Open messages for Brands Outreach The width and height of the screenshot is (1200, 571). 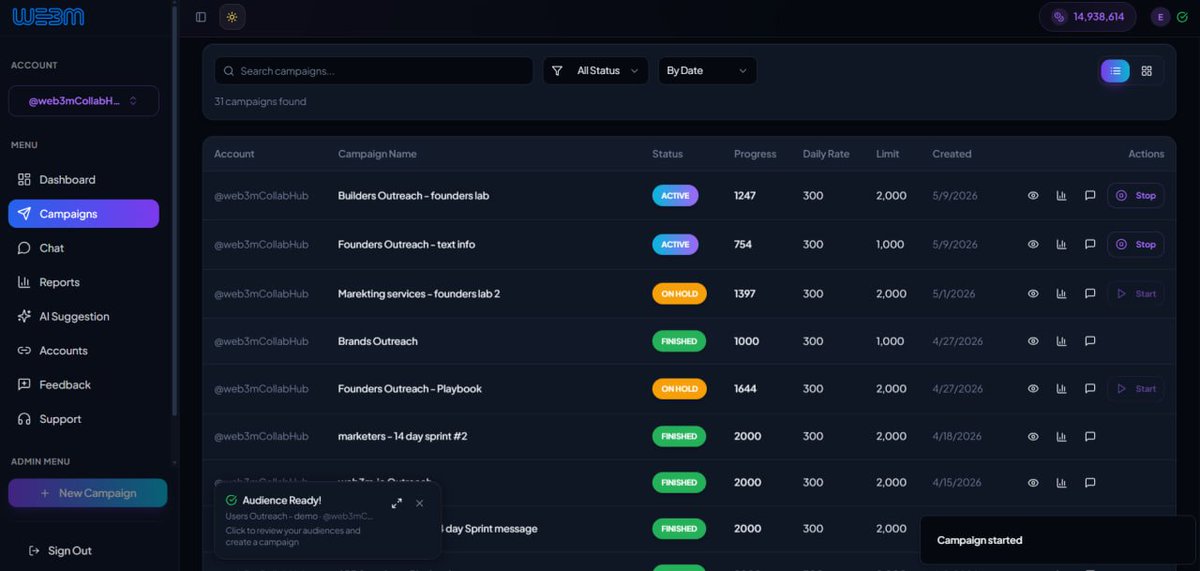[x=1090, y=341]
